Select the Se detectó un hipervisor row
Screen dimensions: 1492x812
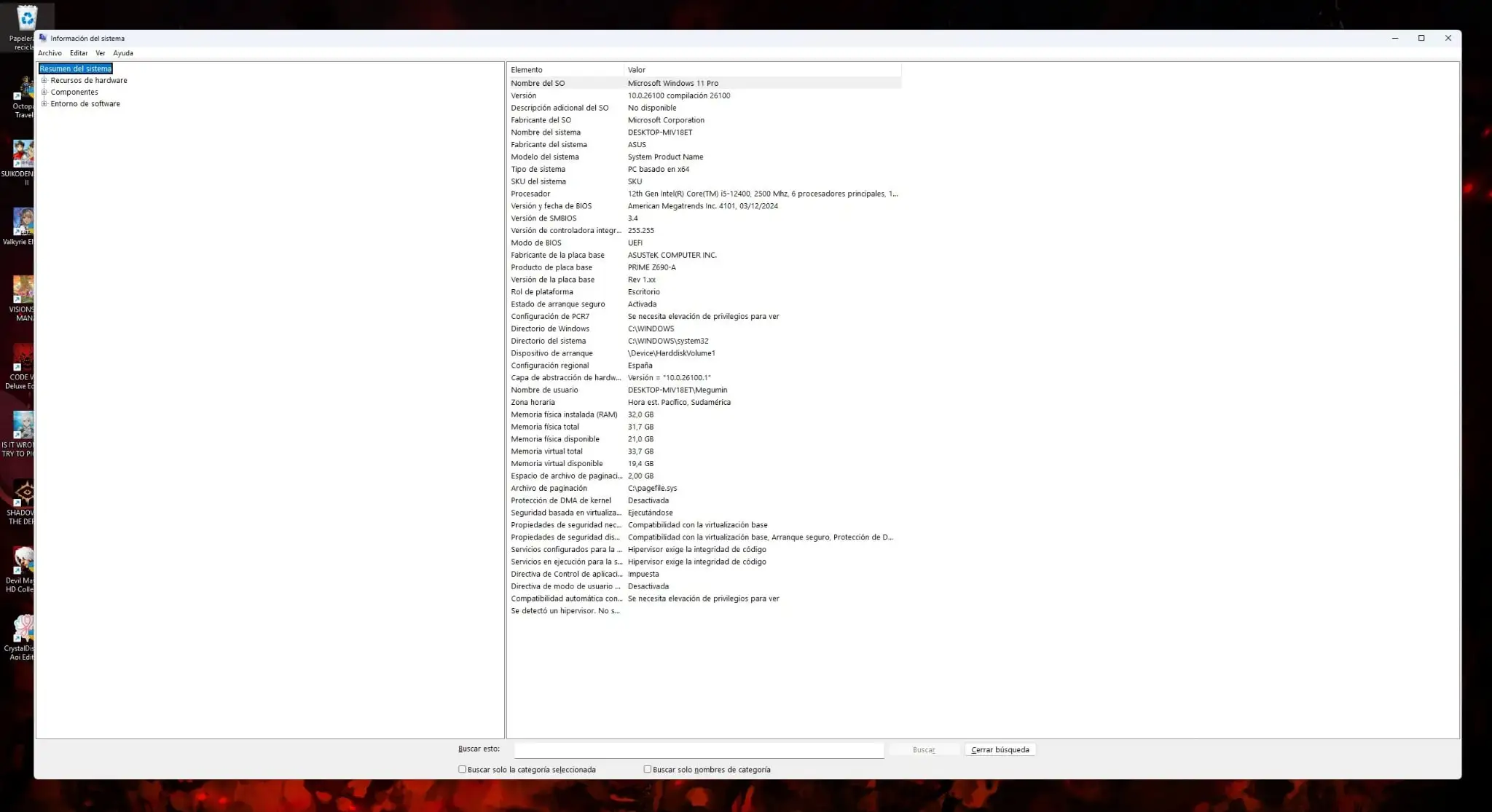704,611
